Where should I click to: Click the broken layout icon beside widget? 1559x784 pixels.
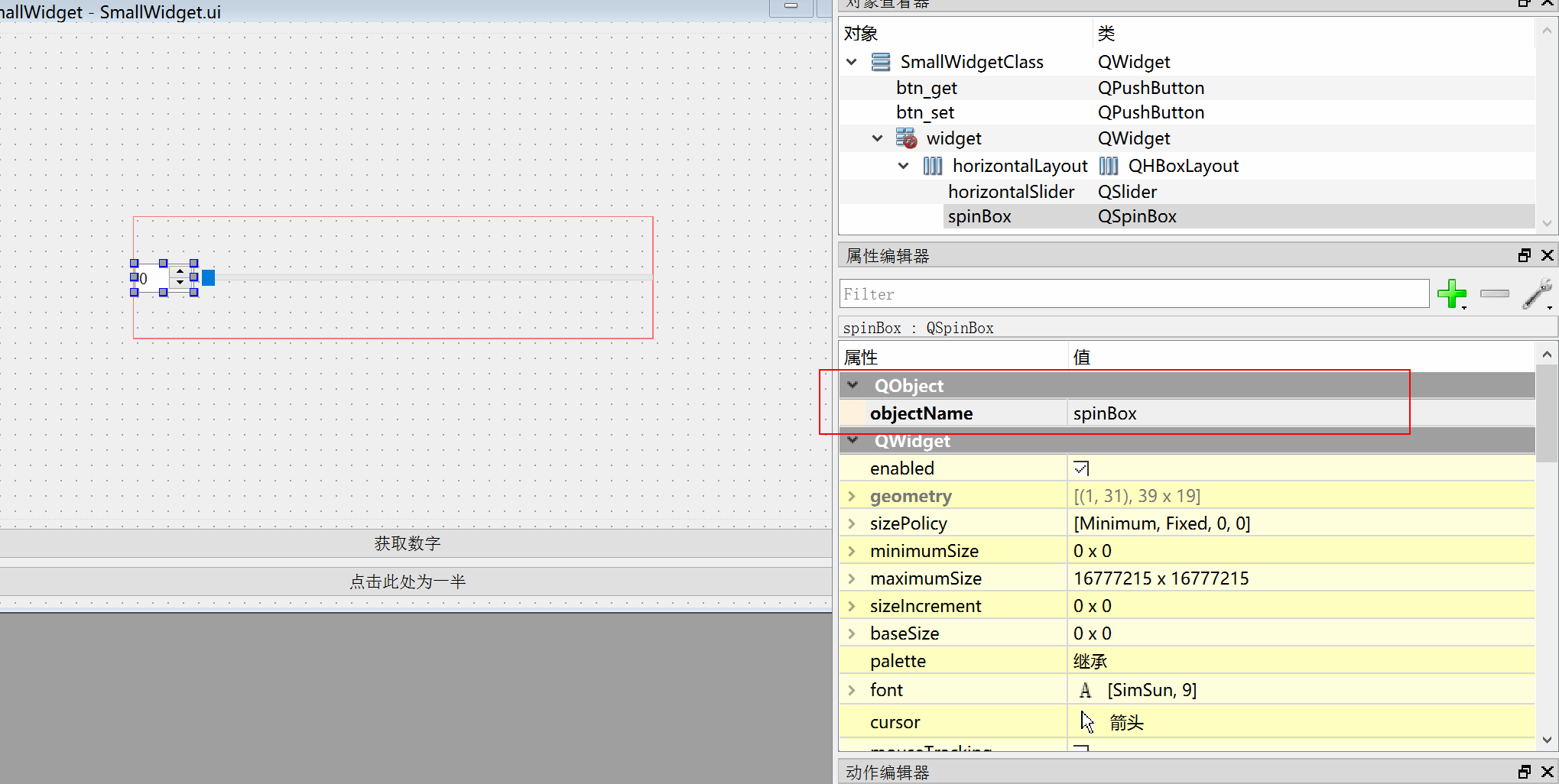(x=906, y=139)
